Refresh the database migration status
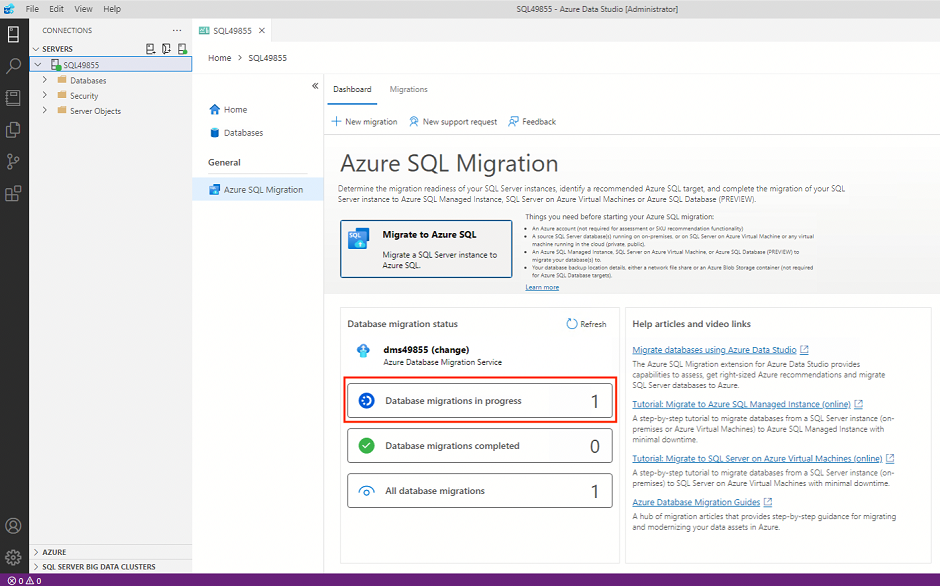Image resolution: width=940 pixels, height=586 pixels. coord(586,324)
